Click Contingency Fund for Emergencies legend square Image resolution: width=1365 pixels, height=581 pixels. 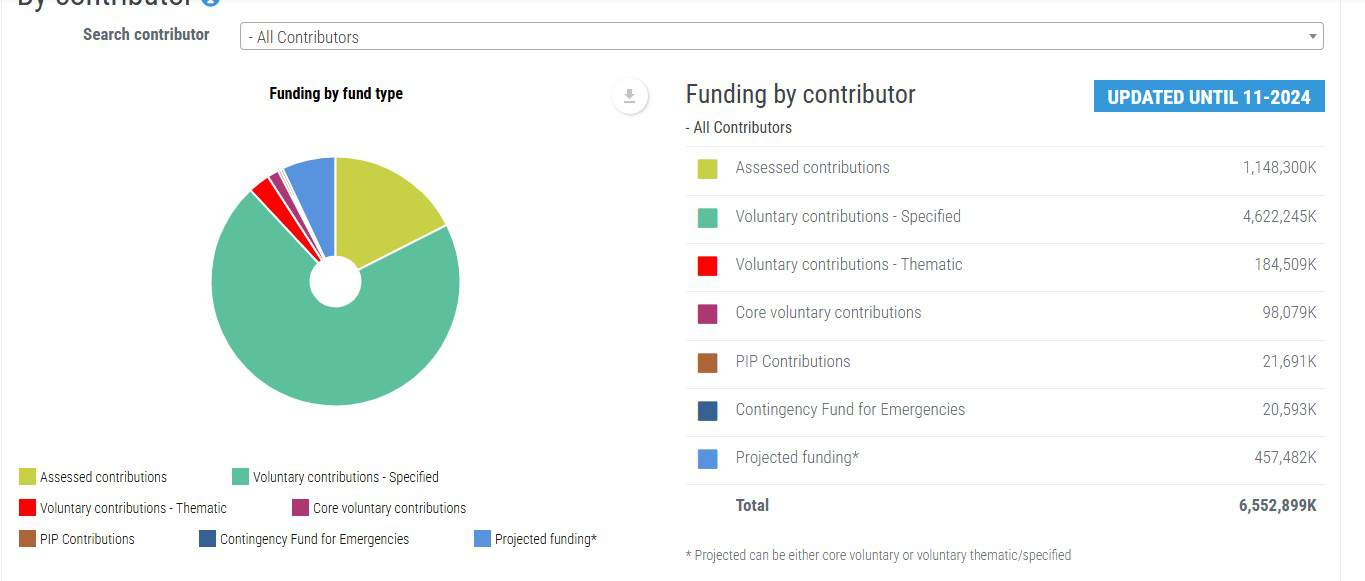208,539
